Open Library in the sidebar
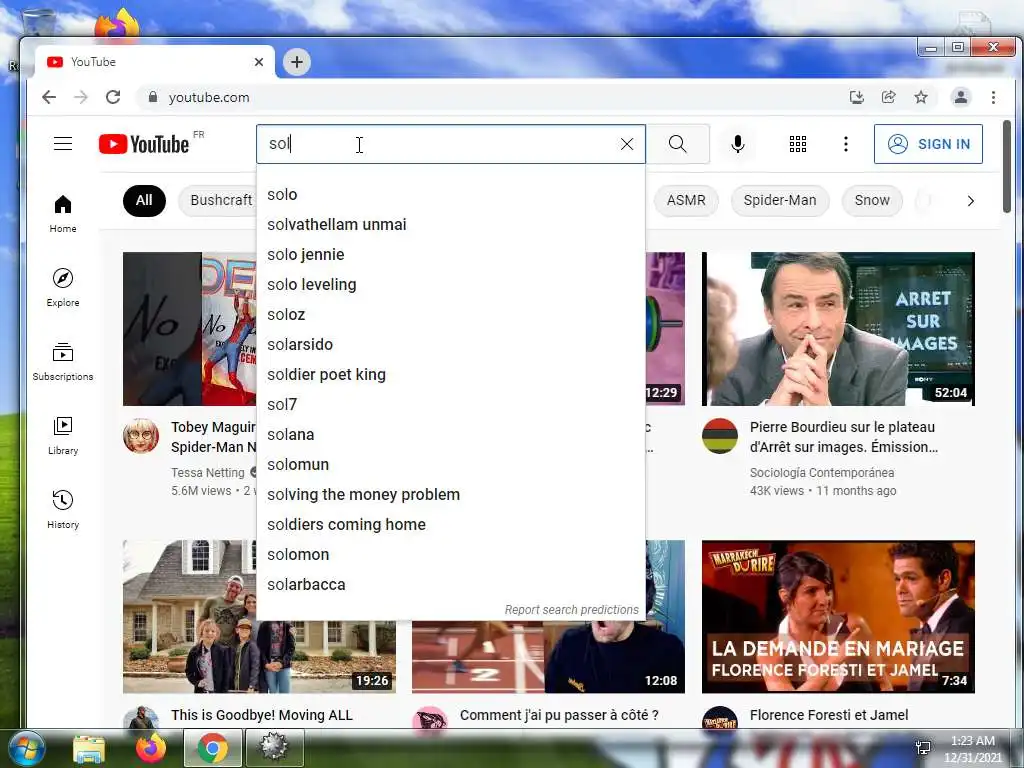The image size is (1024, 768). [x=63, y=436]
